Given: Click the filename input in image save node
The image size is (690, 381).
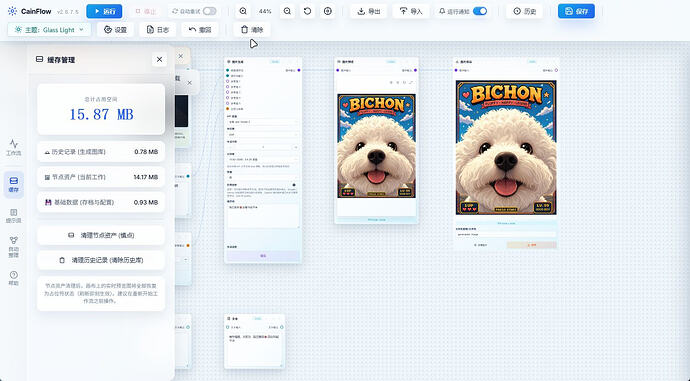Looking at the screenshot, I should (x=506, y=234).
